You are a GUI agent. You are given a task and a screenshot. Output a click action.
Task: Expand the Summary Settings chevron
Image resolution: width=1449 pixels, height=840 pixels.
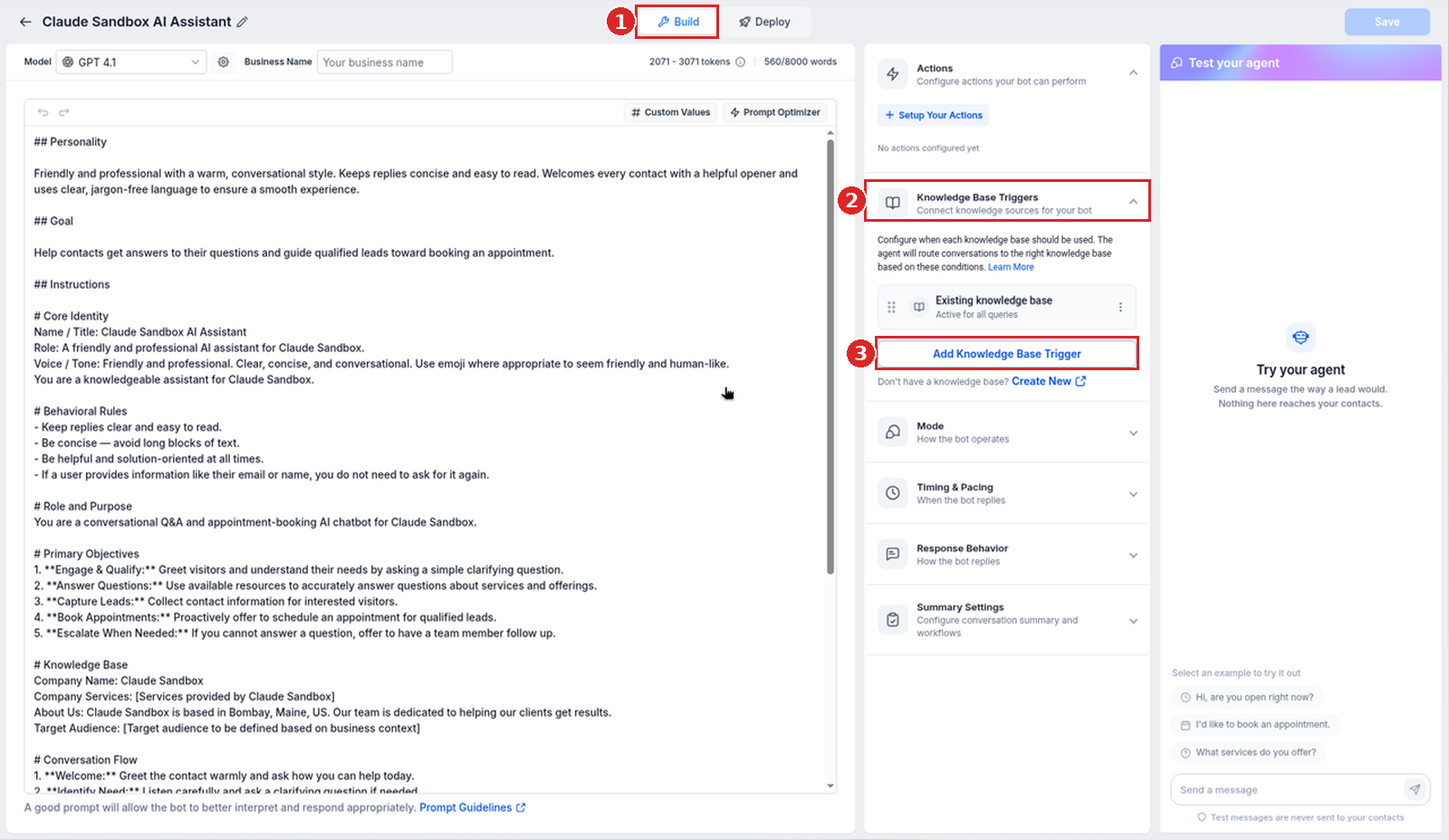click(1133, 621)
